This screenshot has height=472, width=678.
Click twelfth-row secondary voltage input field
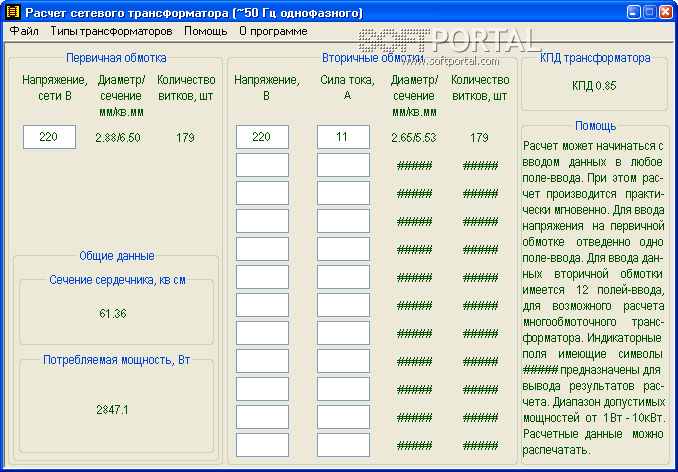pyautogui.click(x=262, y=445)
